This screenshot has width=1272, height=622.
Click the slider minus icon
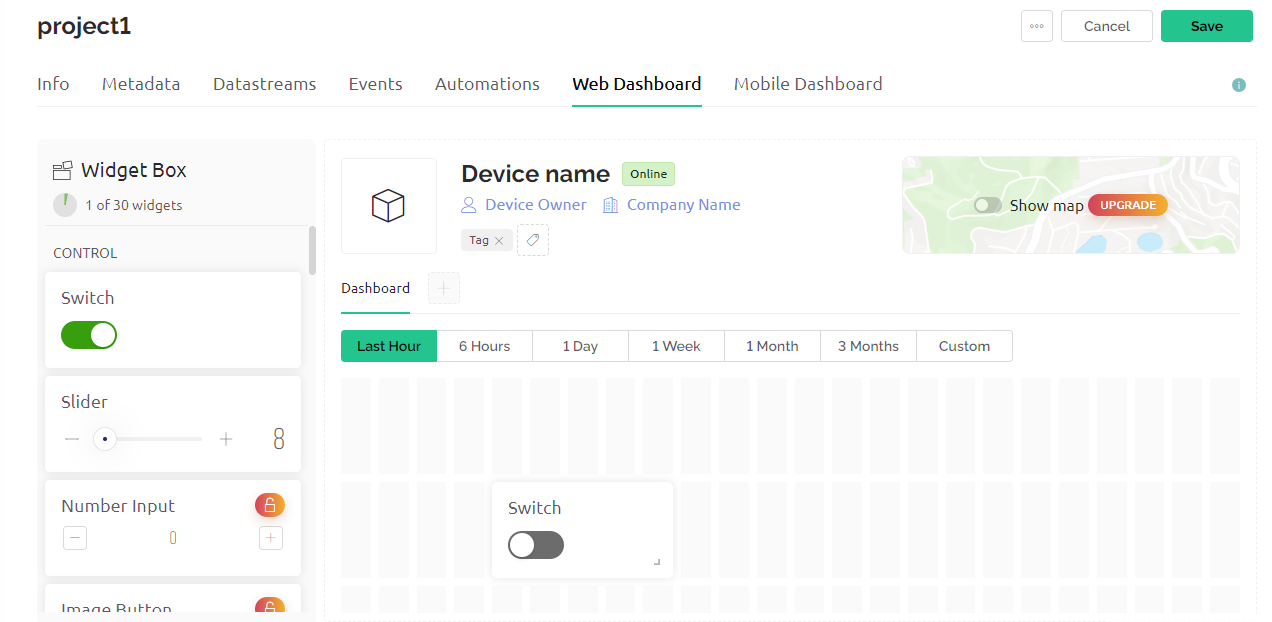click(x=72, y=439)
